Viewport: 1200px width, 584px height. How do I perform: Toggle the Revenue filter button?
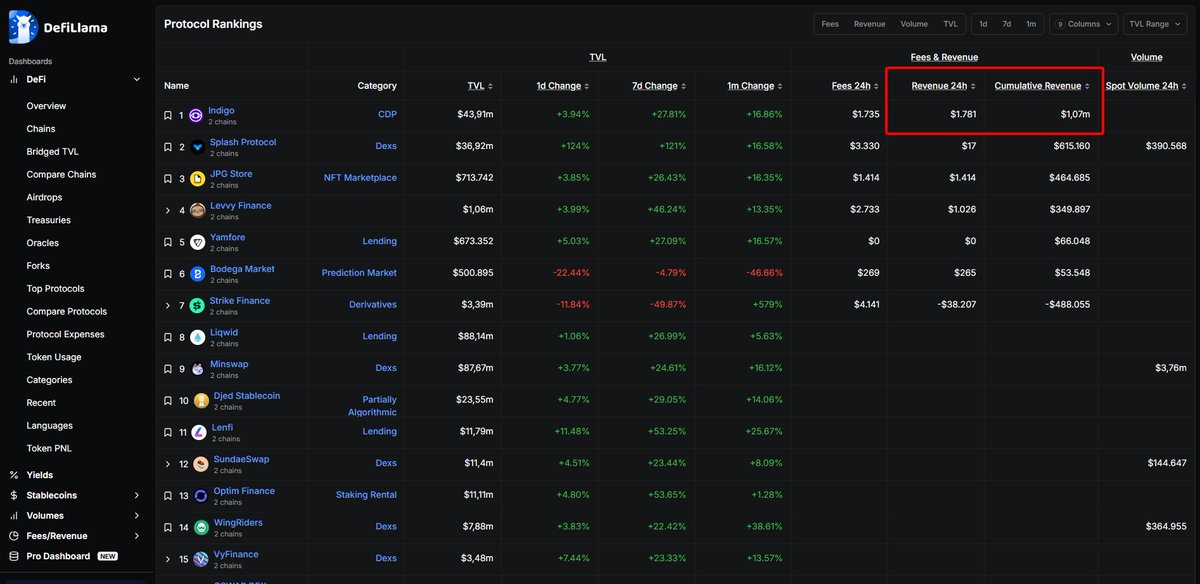(x=869, y=24)
